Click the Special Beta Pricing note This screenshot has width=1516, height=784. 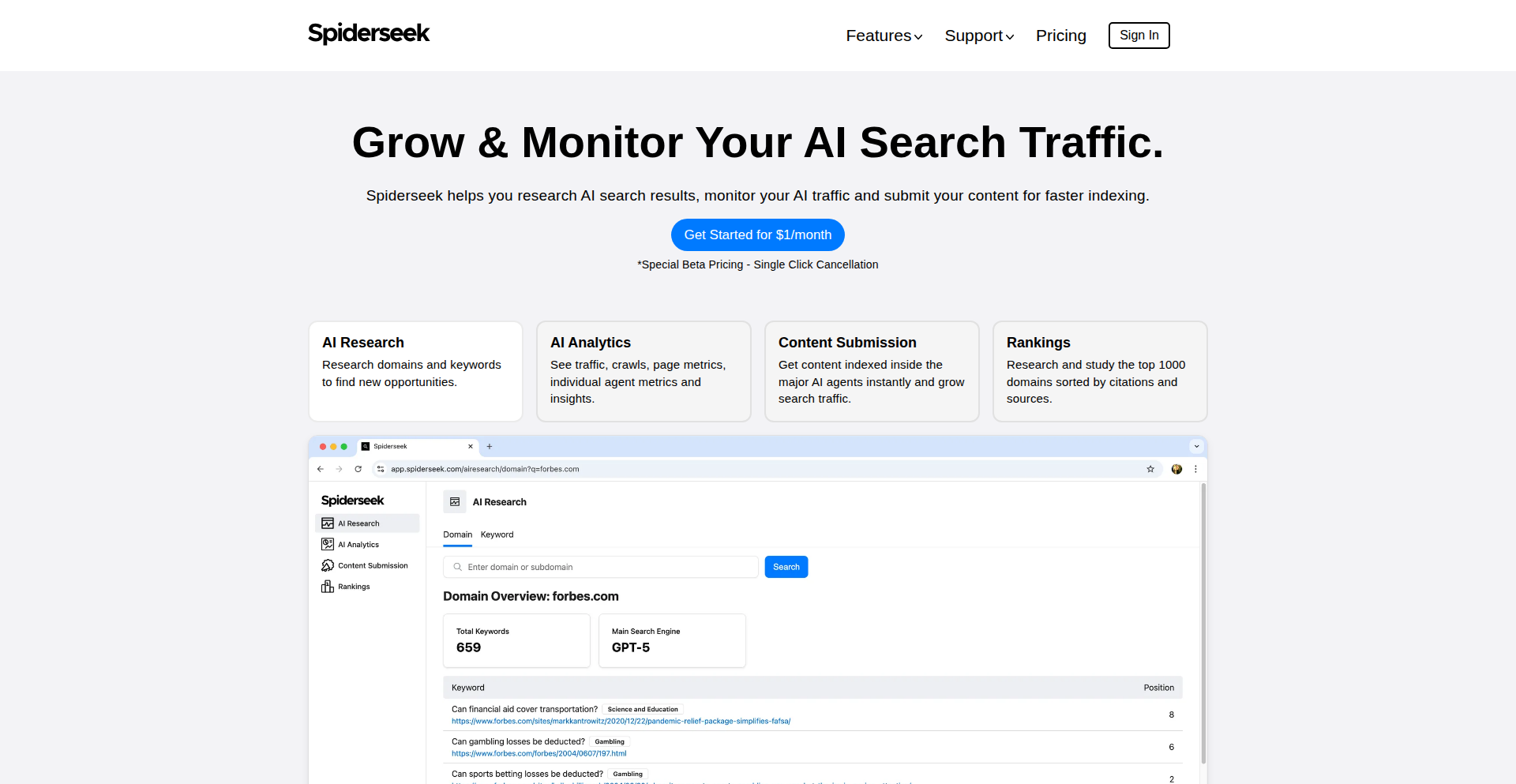(x=757, y=264)
